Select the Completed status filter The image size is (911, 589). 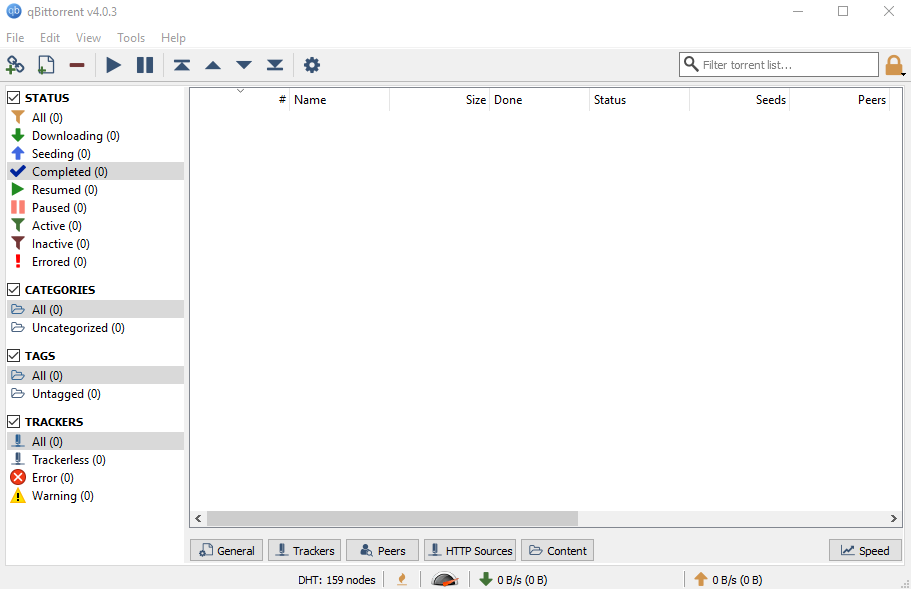pyautogui.click(x=95, y=172)
